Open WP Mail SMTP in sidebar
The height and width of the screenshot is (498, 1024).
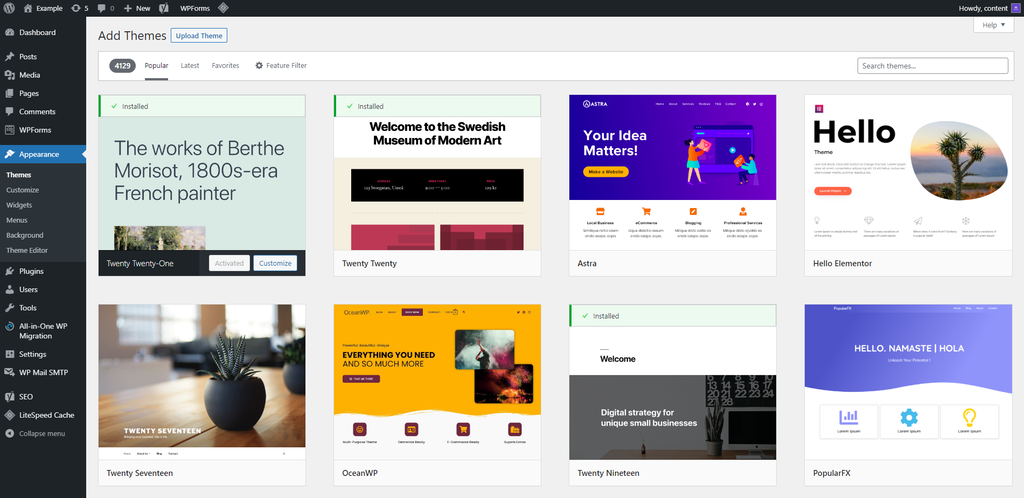(45, 372)
